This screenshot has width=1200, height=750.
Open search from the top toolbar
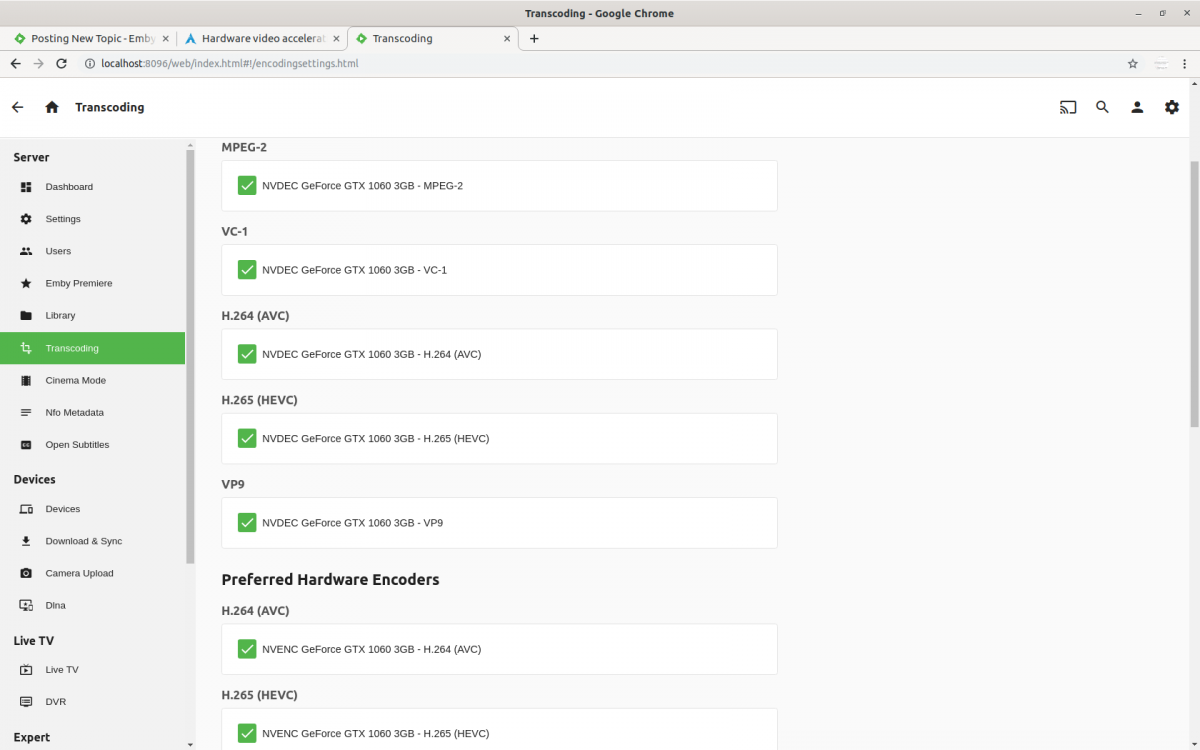coord(1102,107)
